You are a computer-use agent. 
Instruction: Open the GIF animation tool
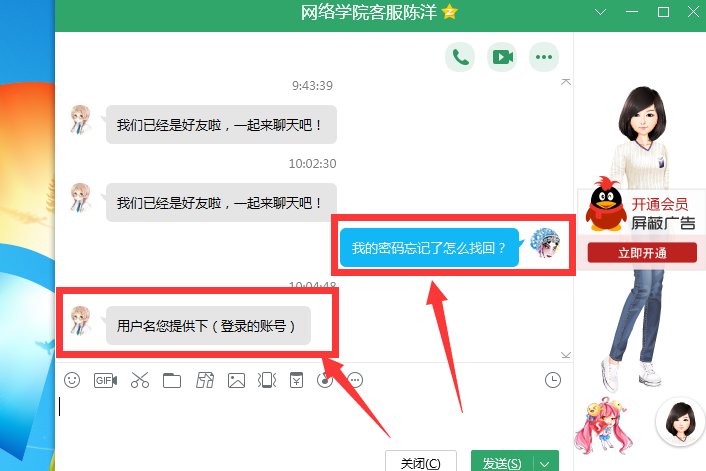tap(105, 380)
